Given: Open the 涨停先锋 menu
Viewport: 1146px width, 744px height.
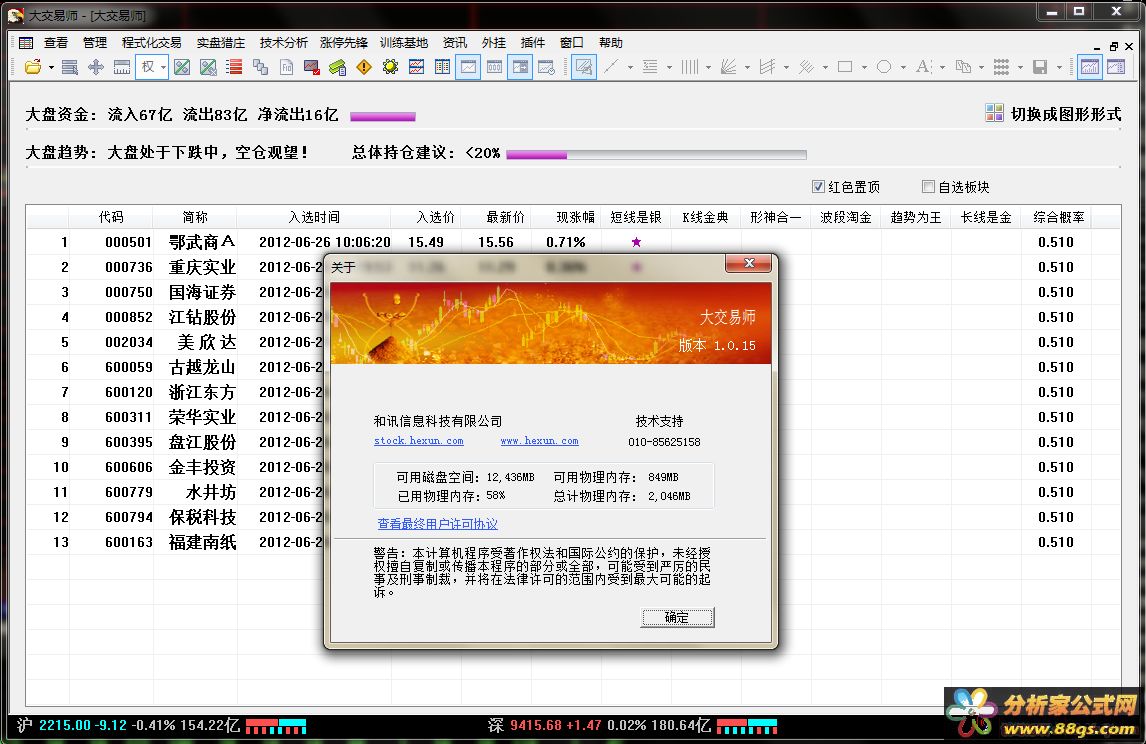Looking at the screenshot, I should point(344,42).
